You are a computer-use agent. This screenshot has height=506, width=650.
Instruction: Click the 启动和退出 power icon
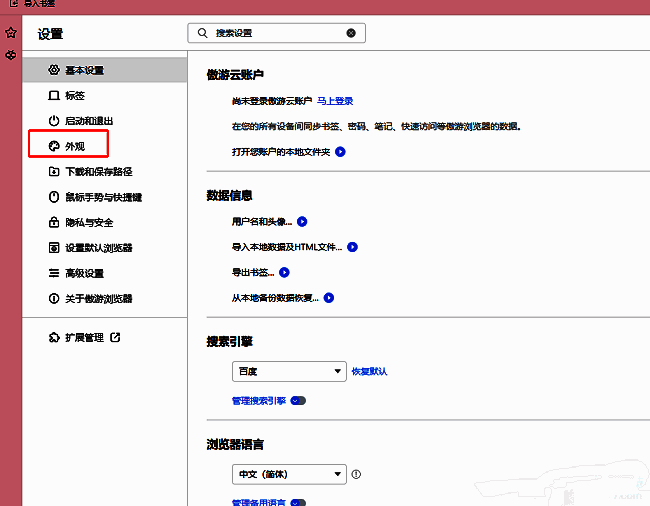point(54,121)
